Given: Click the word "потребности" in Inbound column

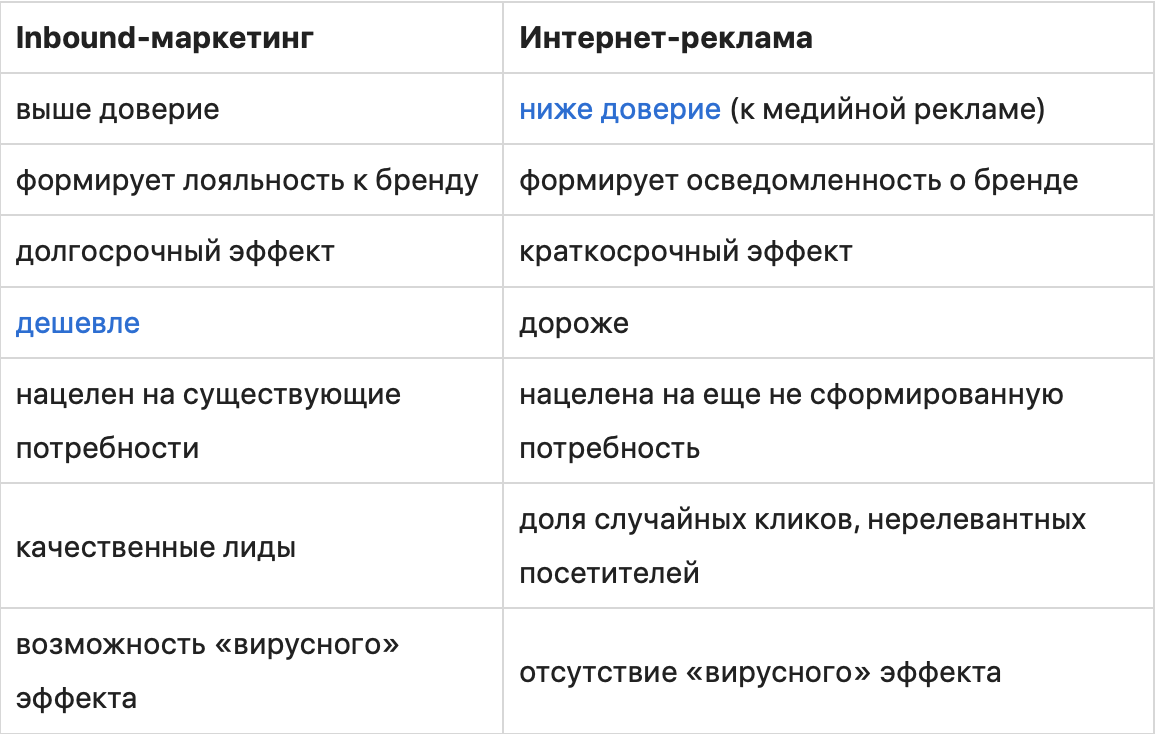Looking at the screenshot, I should (107, 447).
